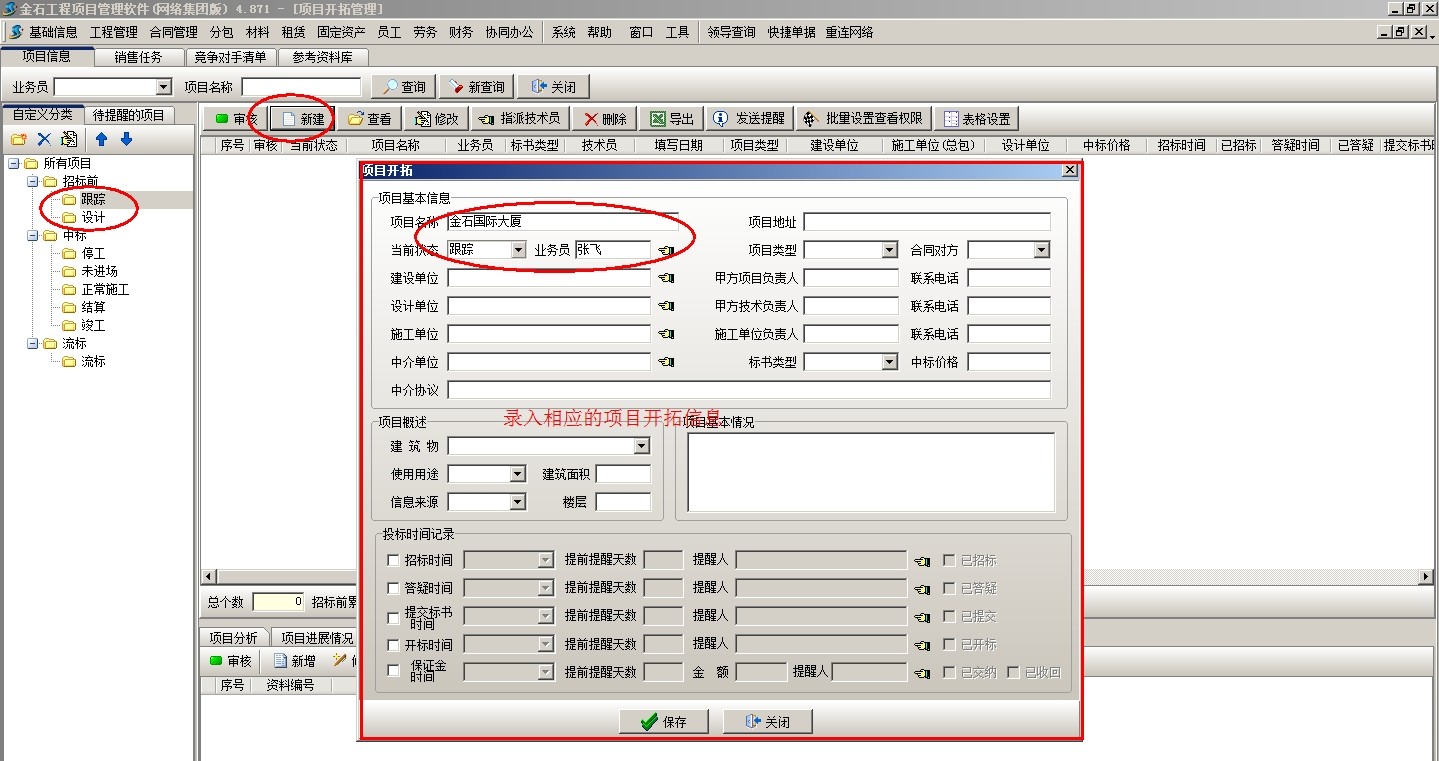
Task: Click the 项目地址 input field
Action: pos(926,222)
